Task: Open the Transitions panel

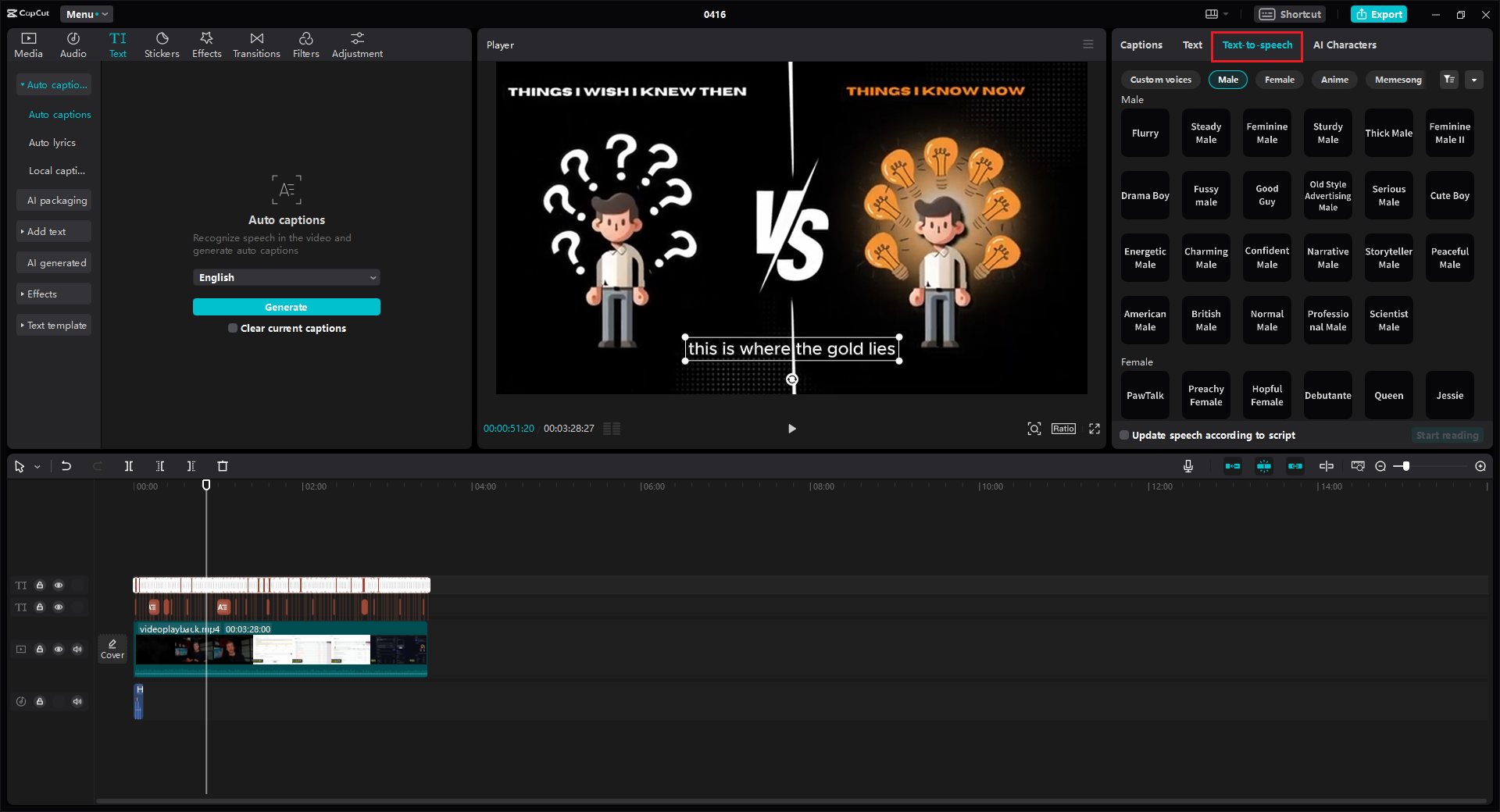Action: coord(256,45)
